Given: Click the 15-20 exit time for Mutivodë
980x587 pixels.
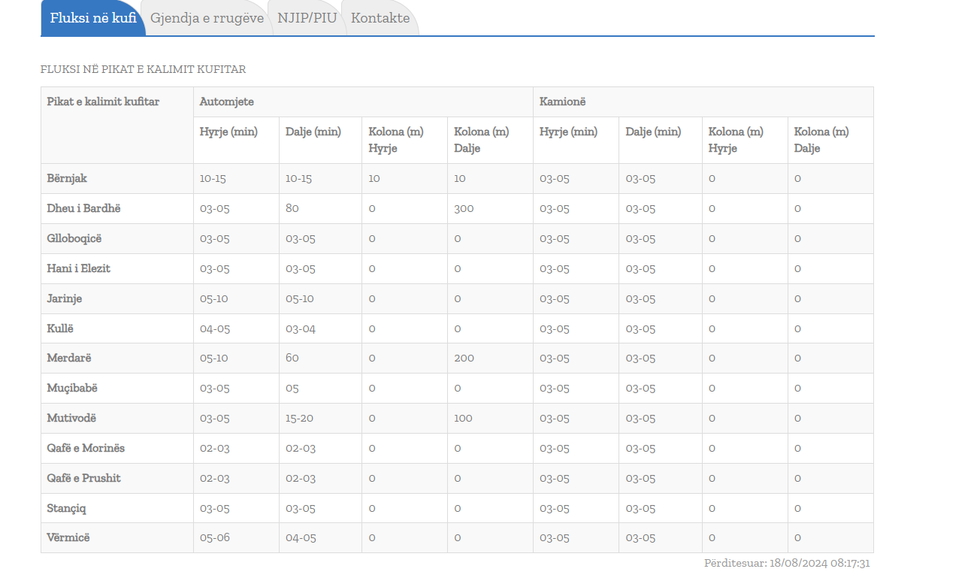Looking at the screenshot, I should coord(299,418).
